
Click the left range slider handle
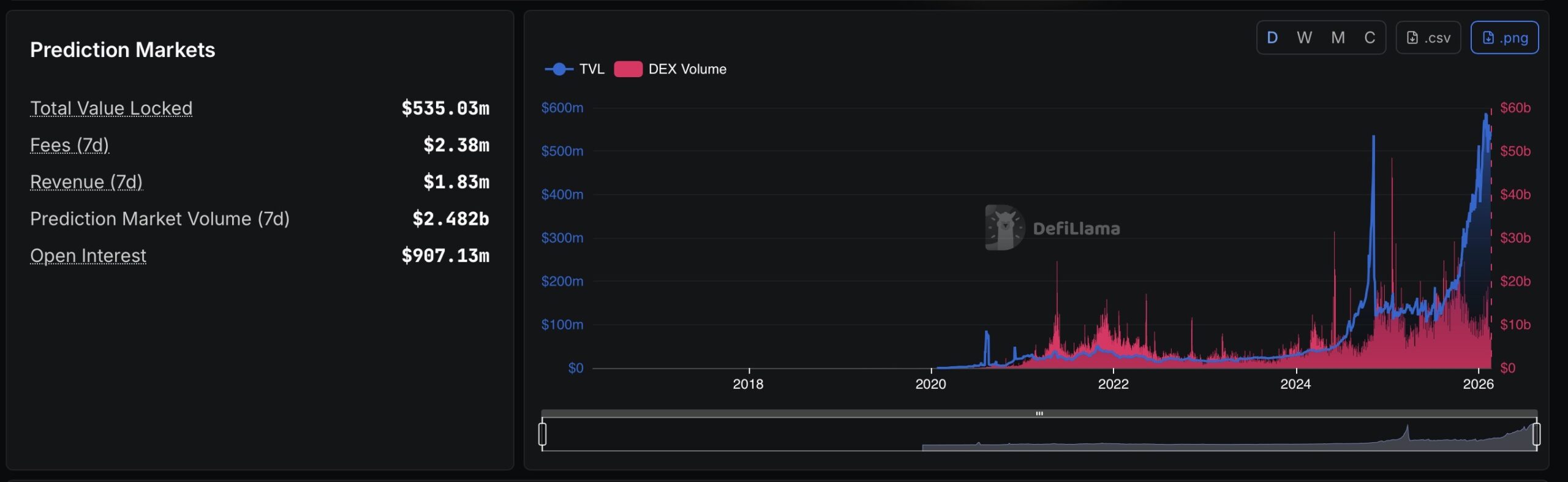[542, 434]
